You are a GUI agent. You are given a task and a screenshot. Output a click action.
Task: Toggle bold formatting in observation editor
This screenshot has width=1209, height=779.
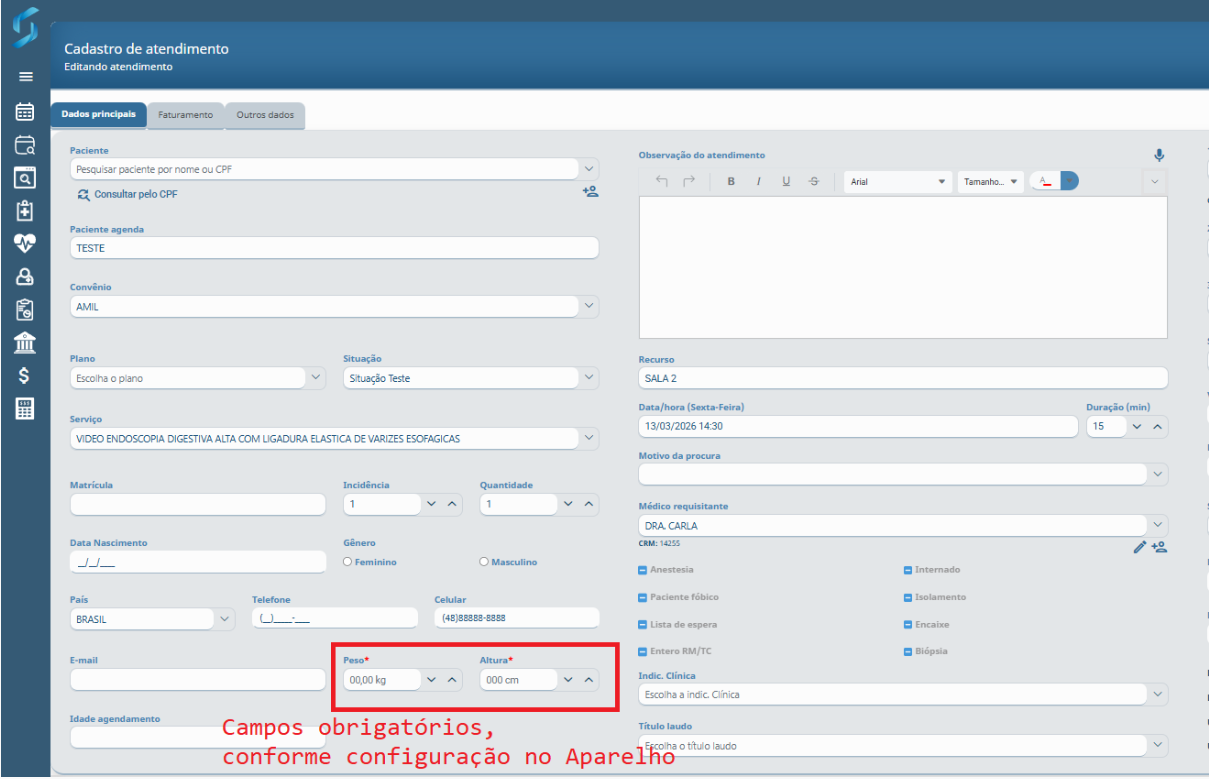(731, 181)
